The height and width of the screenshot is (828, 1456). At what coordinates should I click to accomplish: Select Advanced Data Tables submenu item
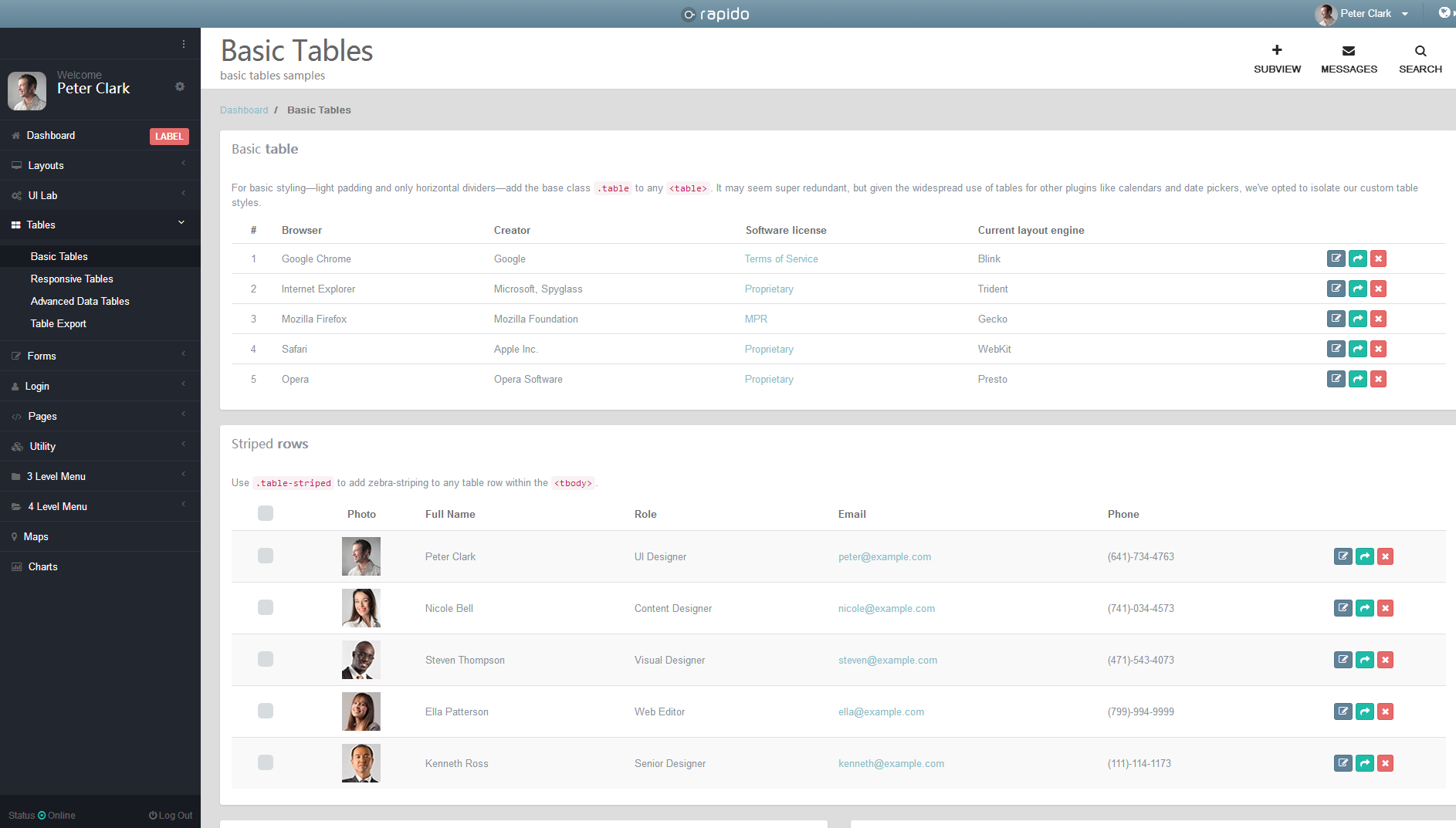click(80, 301)
